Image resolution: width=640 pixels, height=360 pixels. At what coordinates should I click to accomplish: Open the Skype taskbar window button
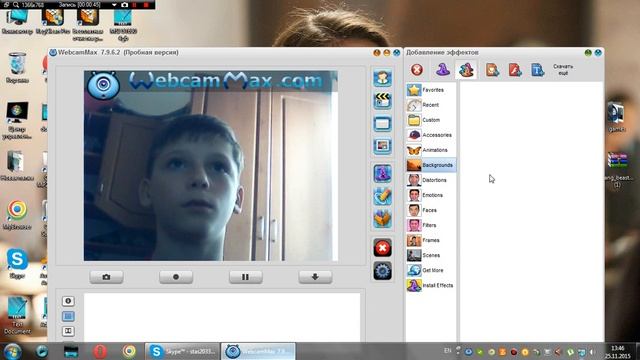click(x=182, y=351)
